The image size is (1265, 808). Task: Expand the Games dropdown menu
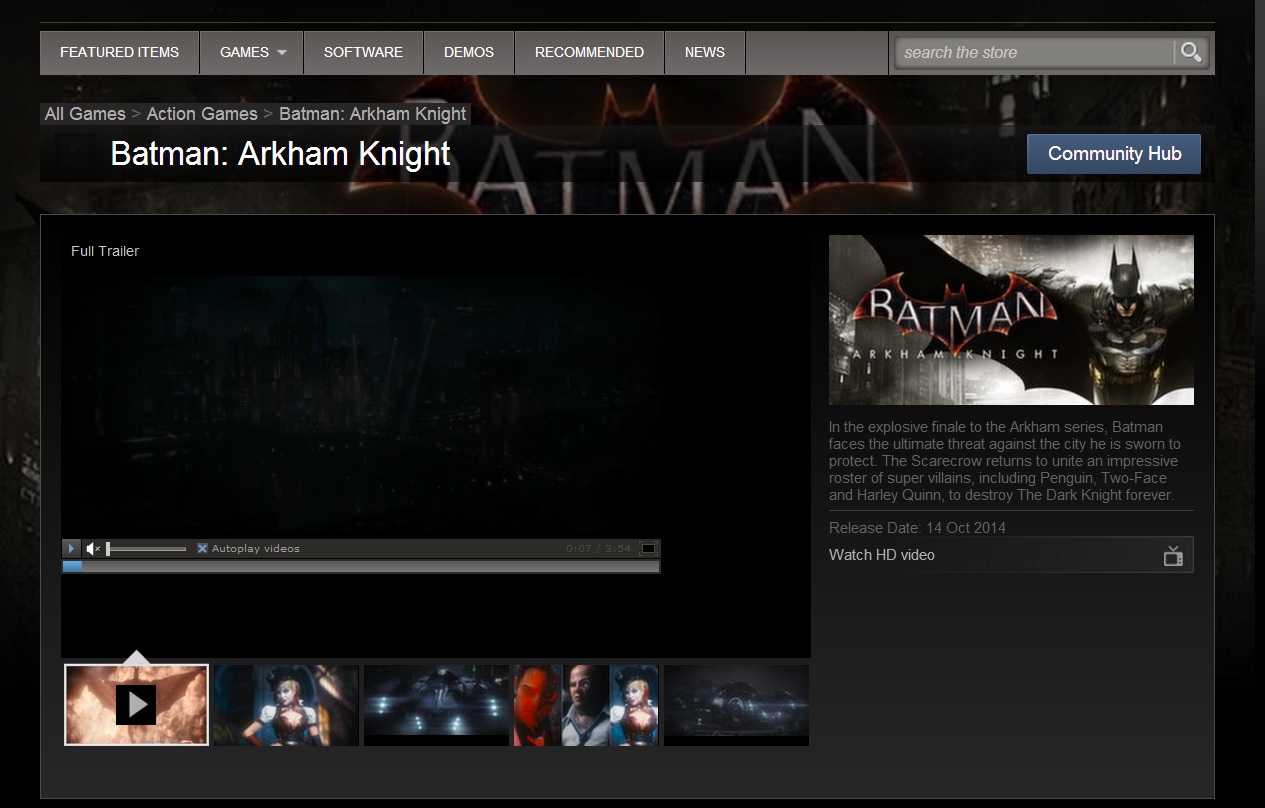coord(252,53)
